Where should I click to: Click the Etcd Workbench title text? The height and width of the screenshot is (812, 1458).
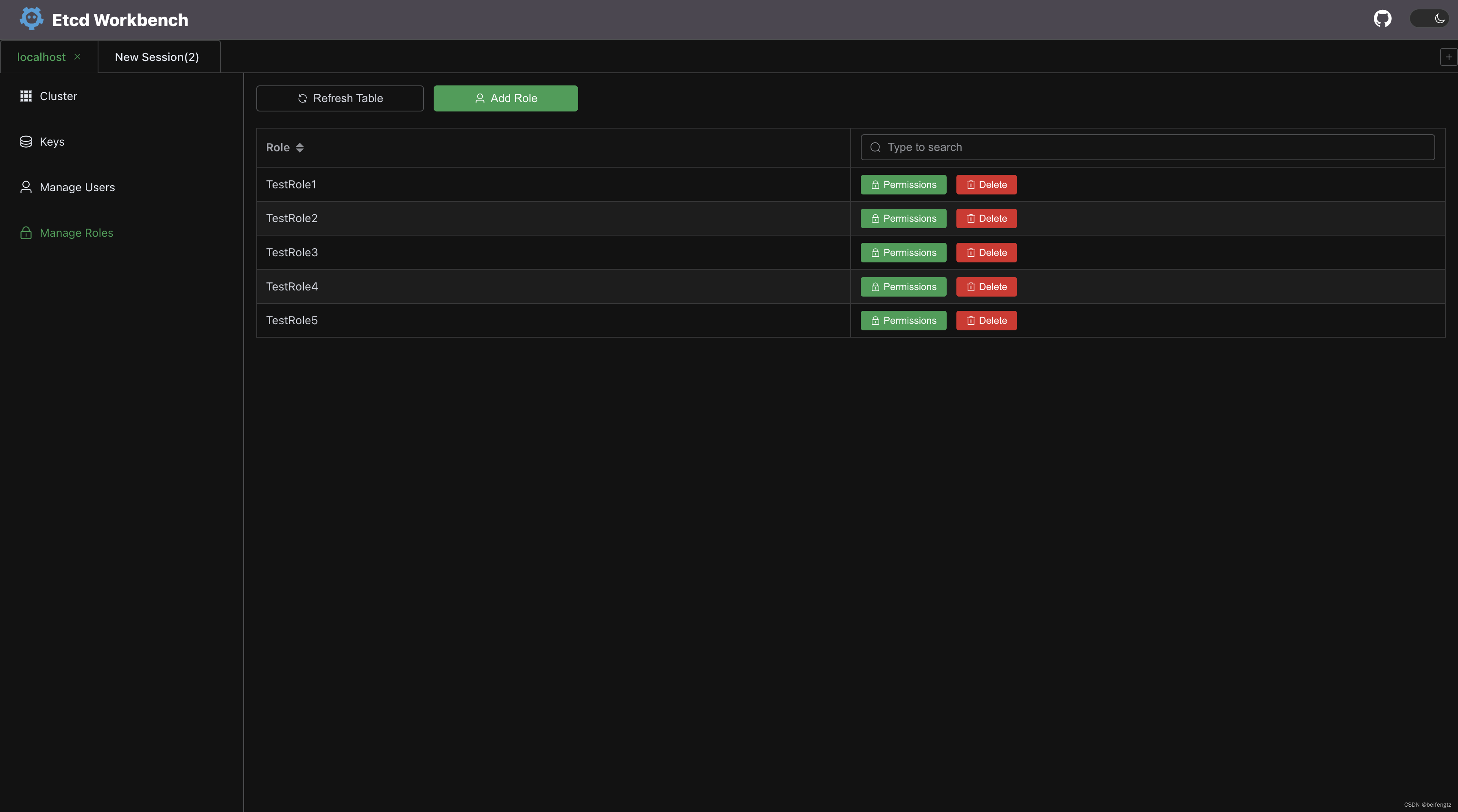pyautogui.click(x=120, y=20)
